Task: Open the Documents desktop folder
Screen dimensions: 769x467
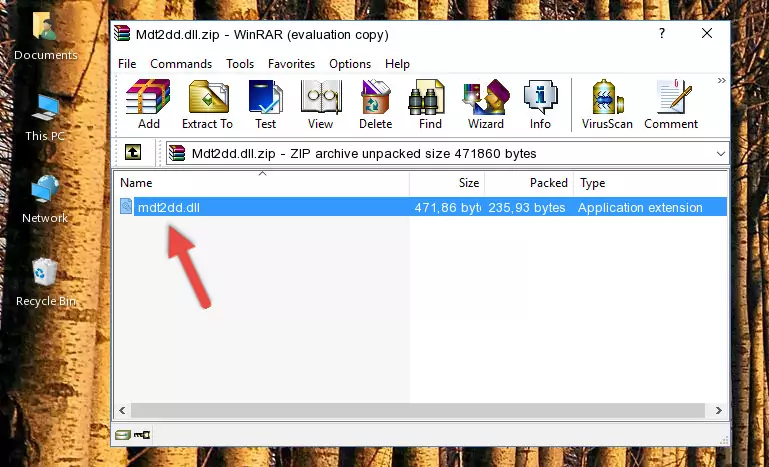Action: click(x=45, y=37)
